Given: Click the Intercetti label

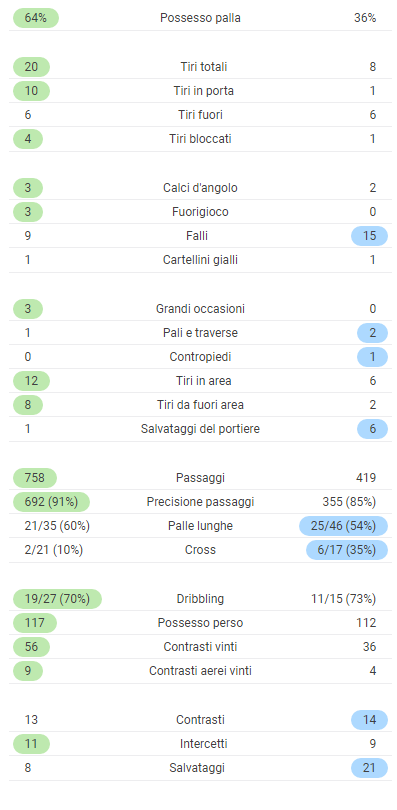Looking at the screenshot, I should coord(203,744).
